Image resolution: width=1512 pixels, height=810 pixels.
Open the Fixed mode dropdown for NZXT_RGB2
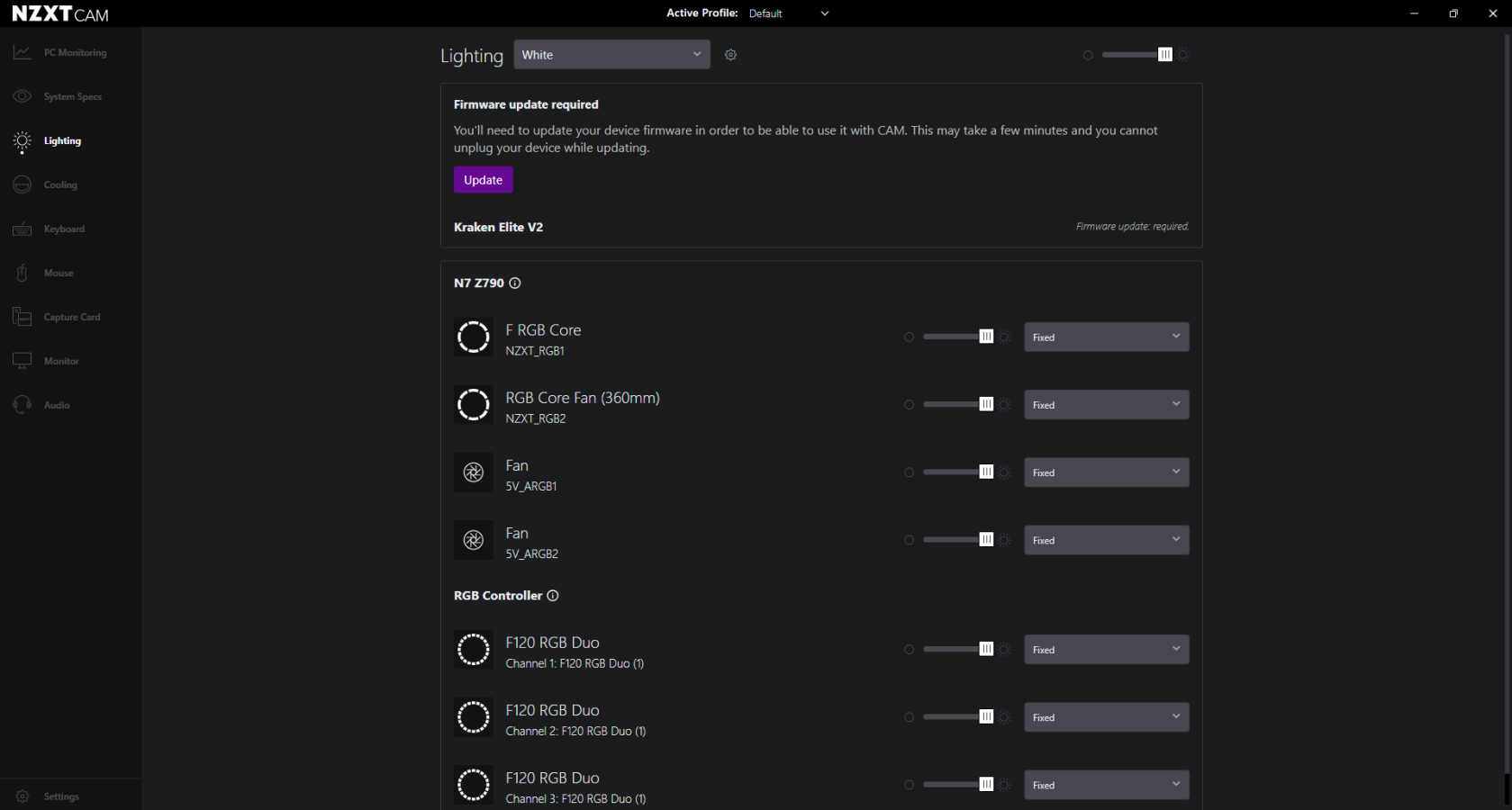pos(1106,405)
